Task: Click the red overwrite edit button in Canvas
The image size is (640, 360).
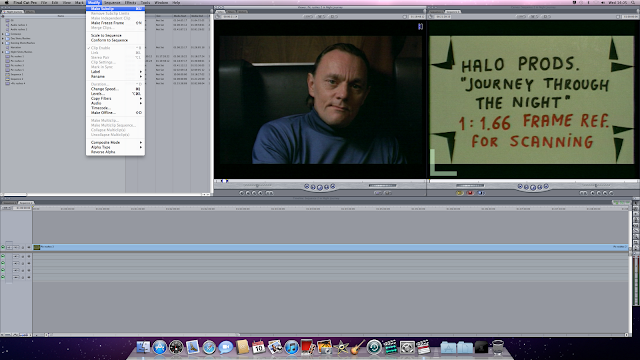Action: click(x=470, y=193)
